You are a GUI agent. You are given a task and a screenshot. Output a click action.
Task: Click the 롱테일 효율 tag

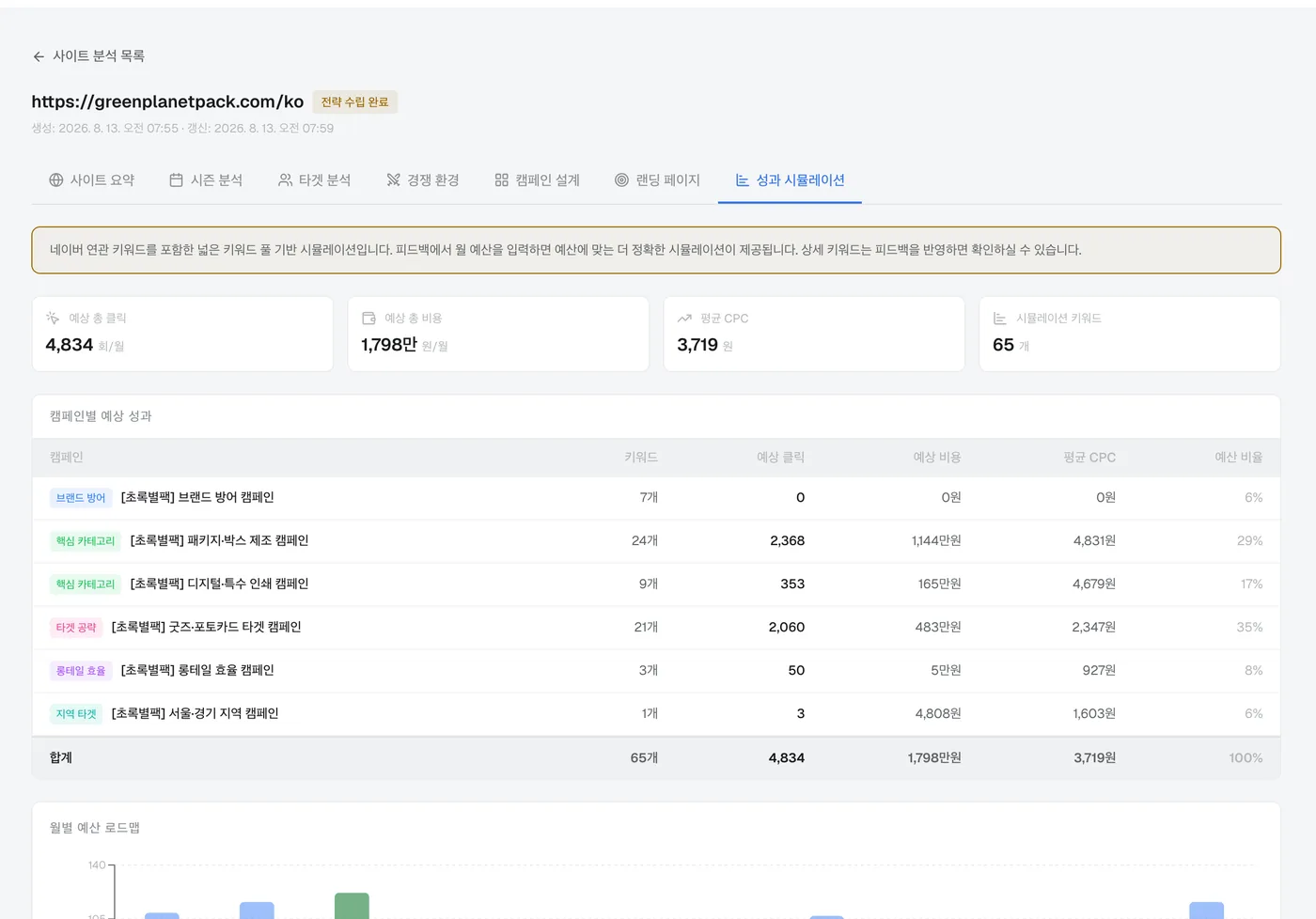click(x=81, y=671)
